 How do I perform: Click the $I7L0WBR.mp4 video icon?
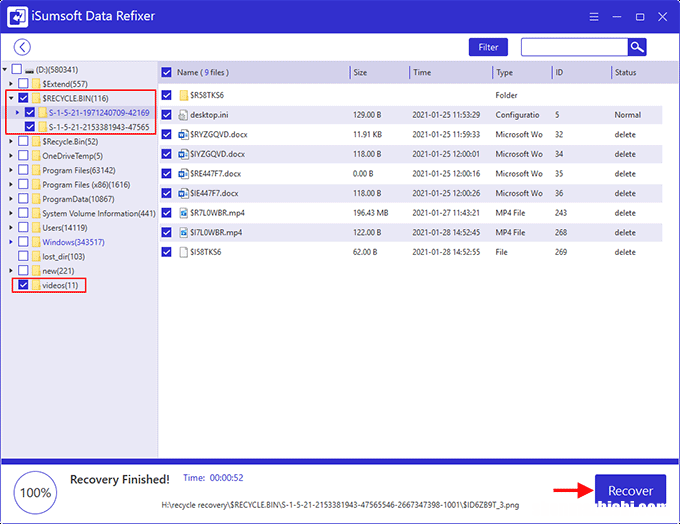(183, 233)
